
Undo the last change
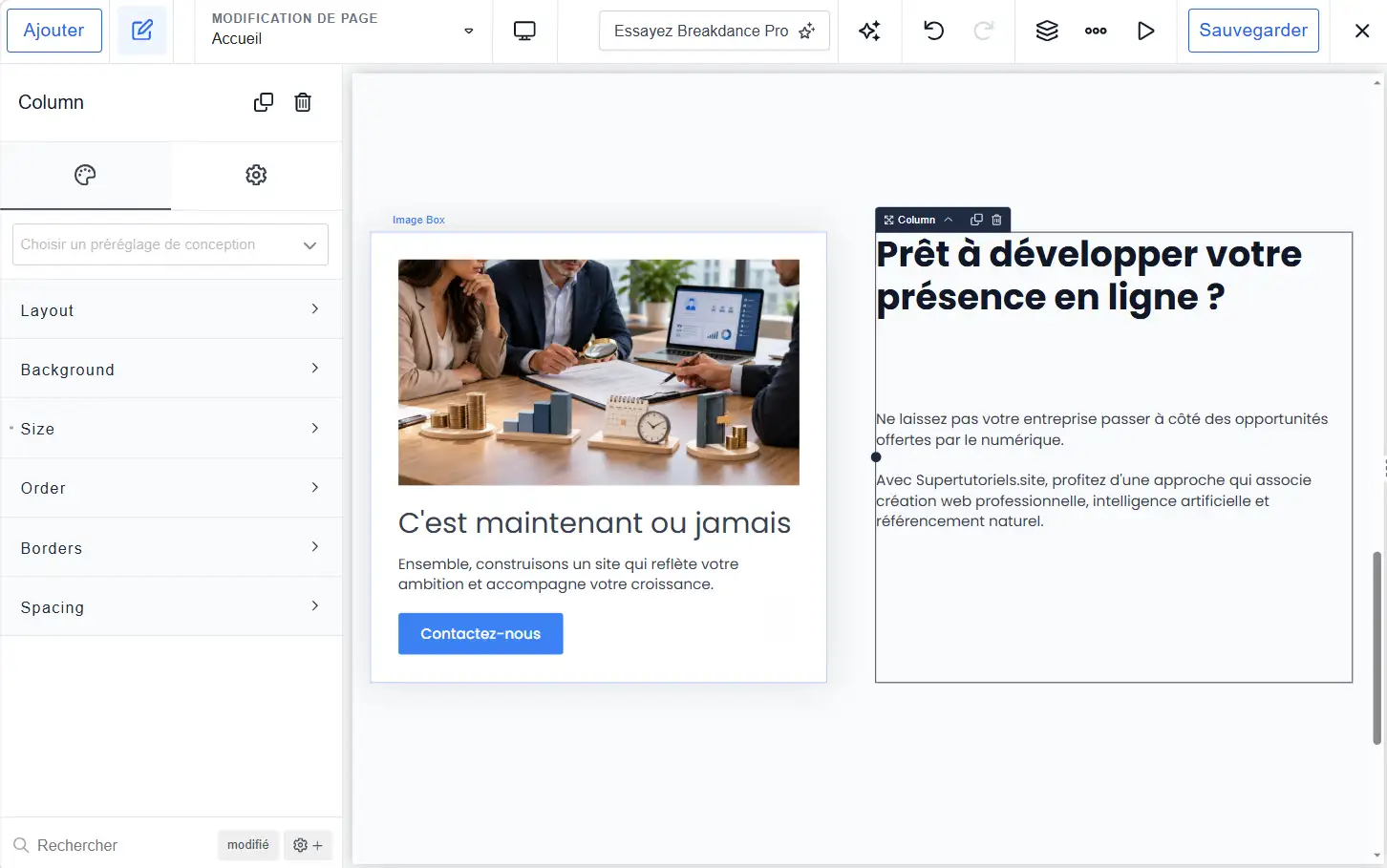pyautogui.click(x=933, y=31)
